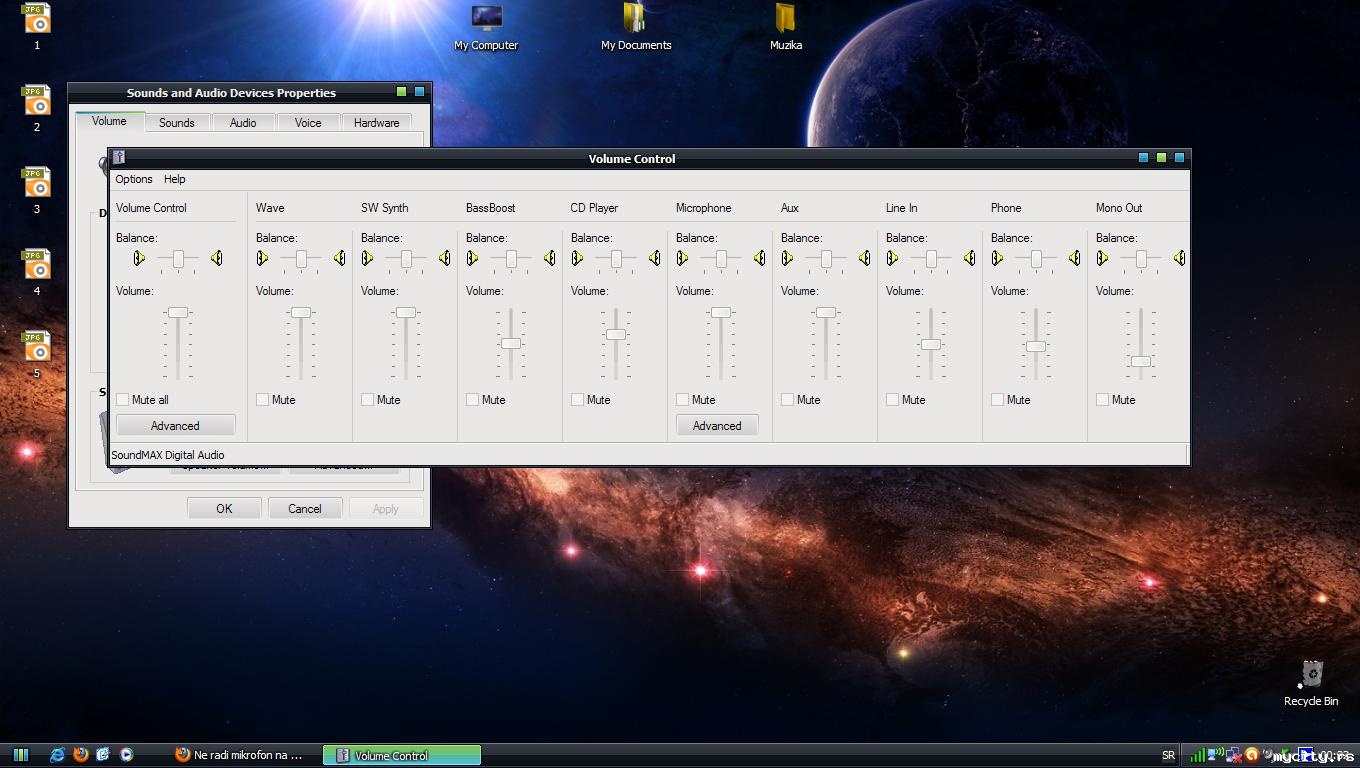Click the BassBoost volume slider handle
Screen dimensions: 1360x768
pyautogui.click(x=511, y=344)
